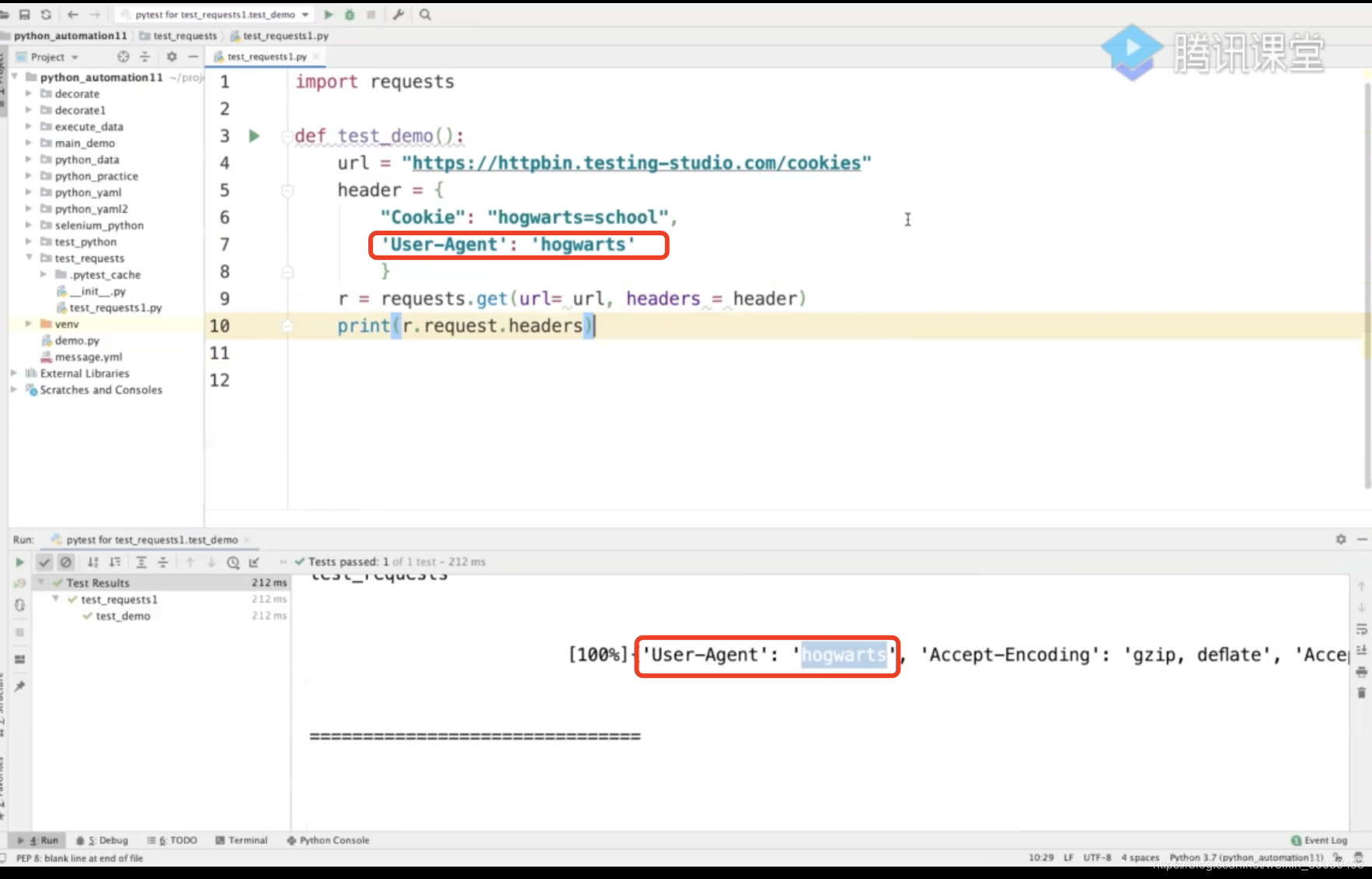This screenshot has height=879, width=1372.
Task: Collapse the test_requests folder
Action: tap(29, 258)
